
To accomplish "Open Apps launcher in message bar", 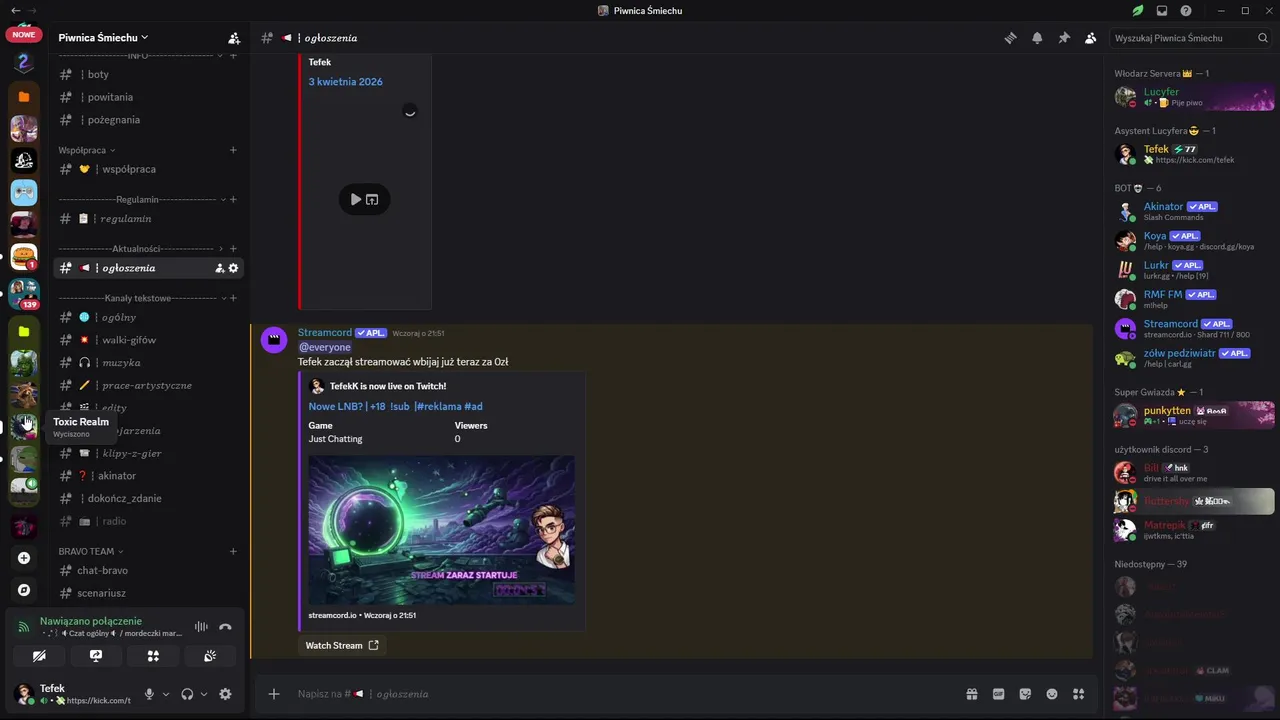I will click(x=1078, y=694).
